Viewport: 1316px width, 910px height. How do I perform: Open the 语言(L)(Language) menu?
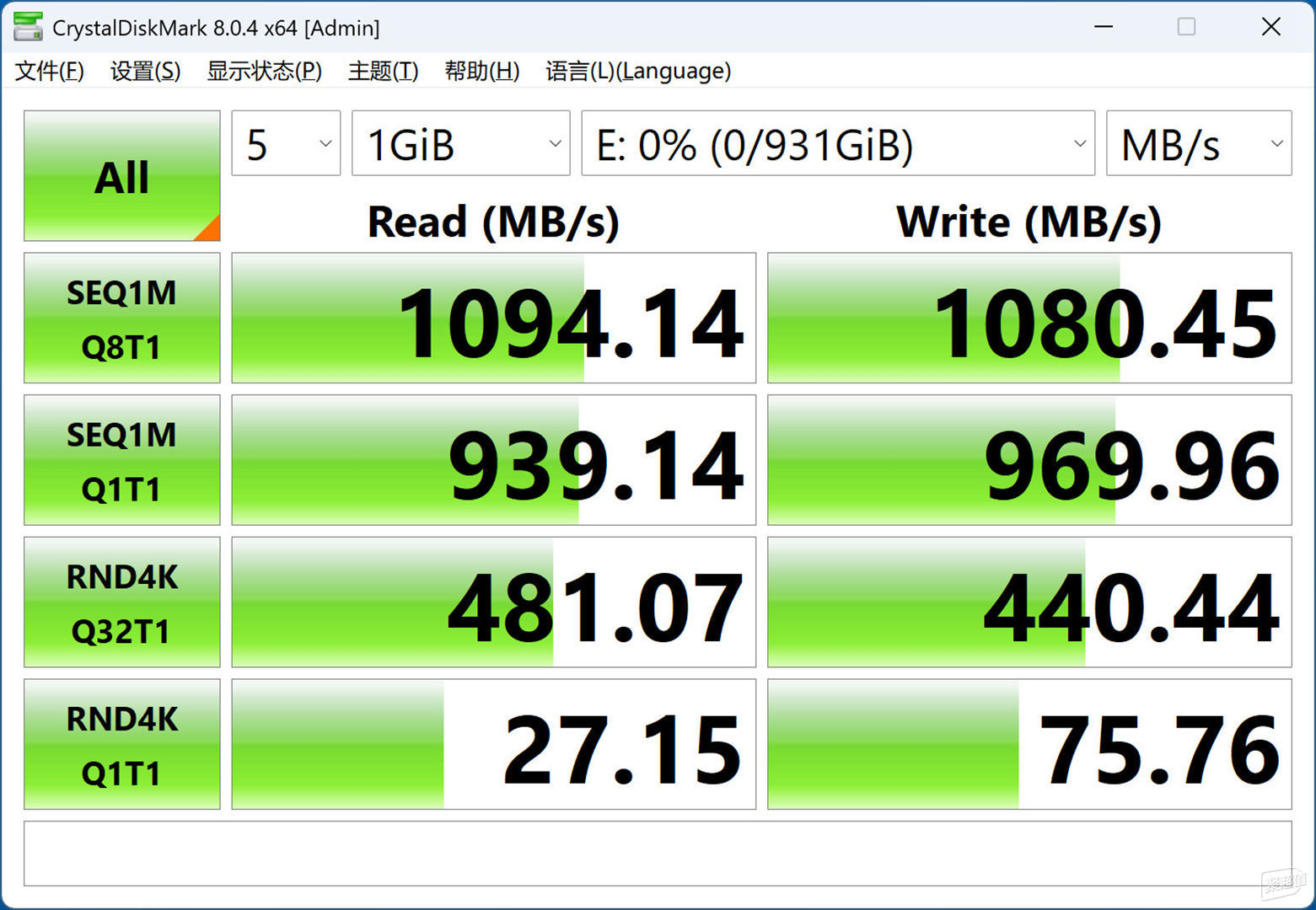click(638, 71)
